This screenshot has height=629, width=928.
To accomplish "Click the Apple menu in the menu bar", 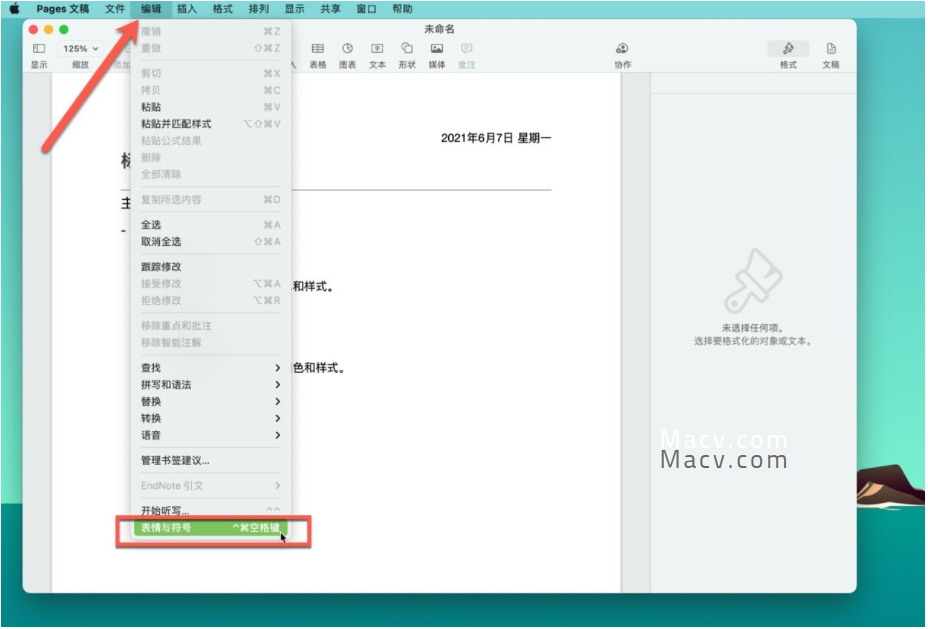I will pyautogui.click(x=14, y=9).
